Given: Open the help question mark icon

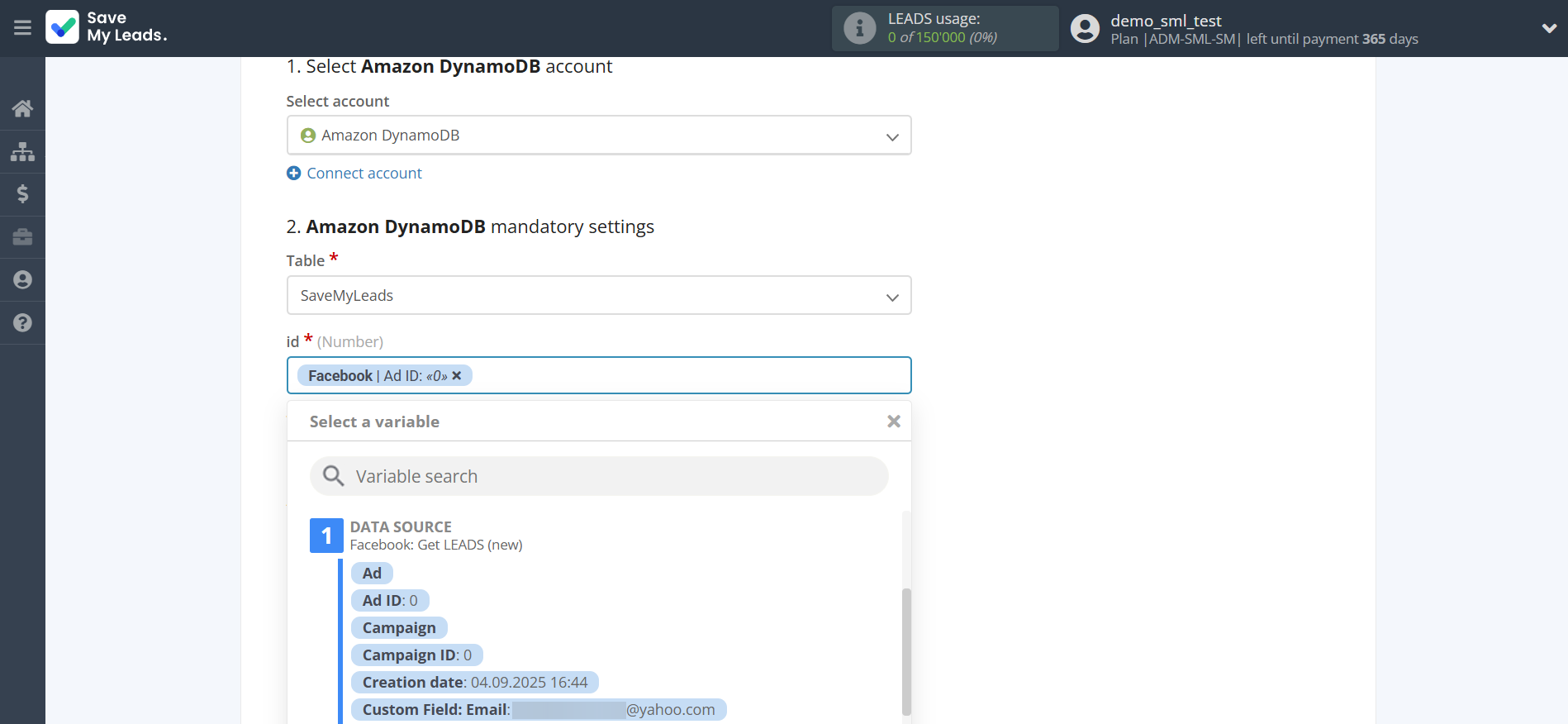Looking at the screenshot, I should 22,323.
